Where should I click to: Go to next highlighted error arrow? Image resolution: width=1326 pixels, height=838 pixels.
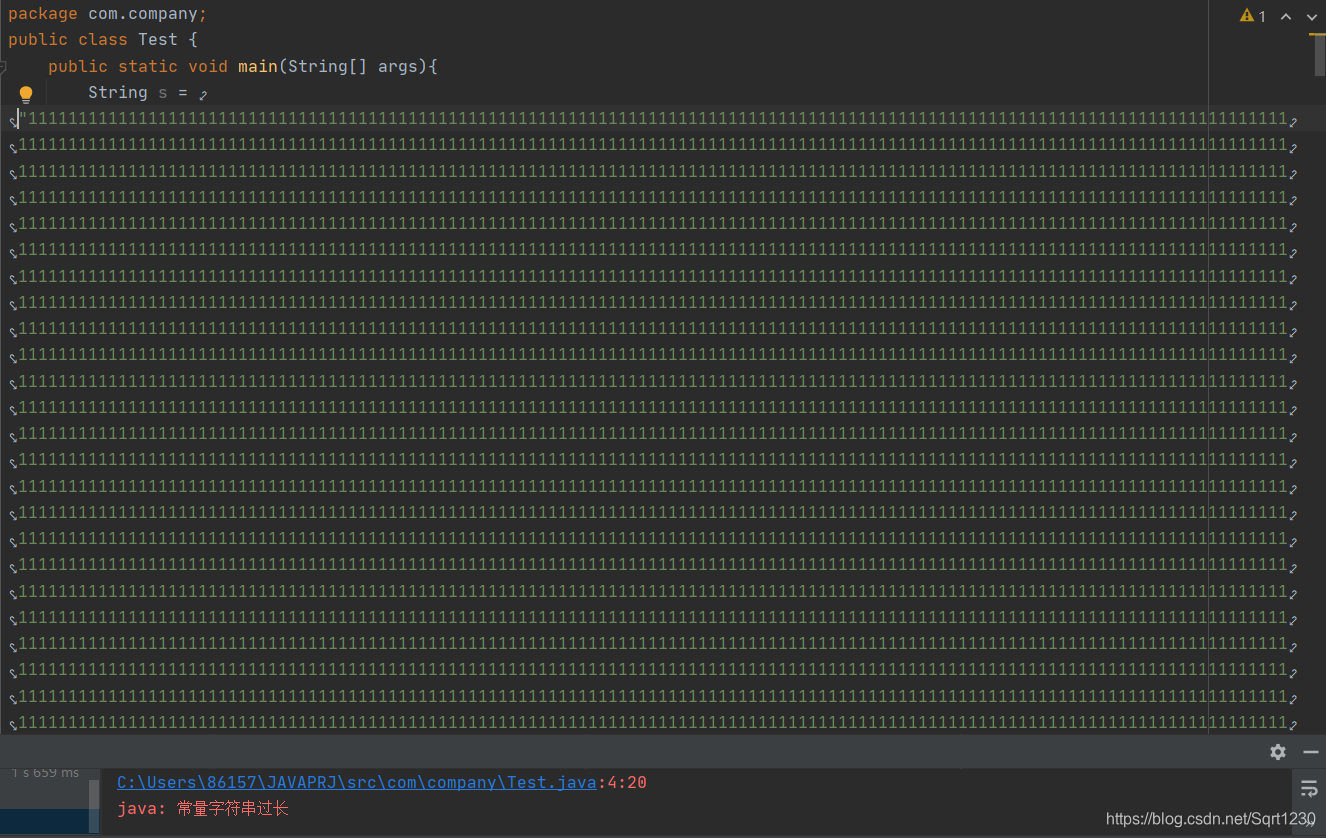point(1311,16)
